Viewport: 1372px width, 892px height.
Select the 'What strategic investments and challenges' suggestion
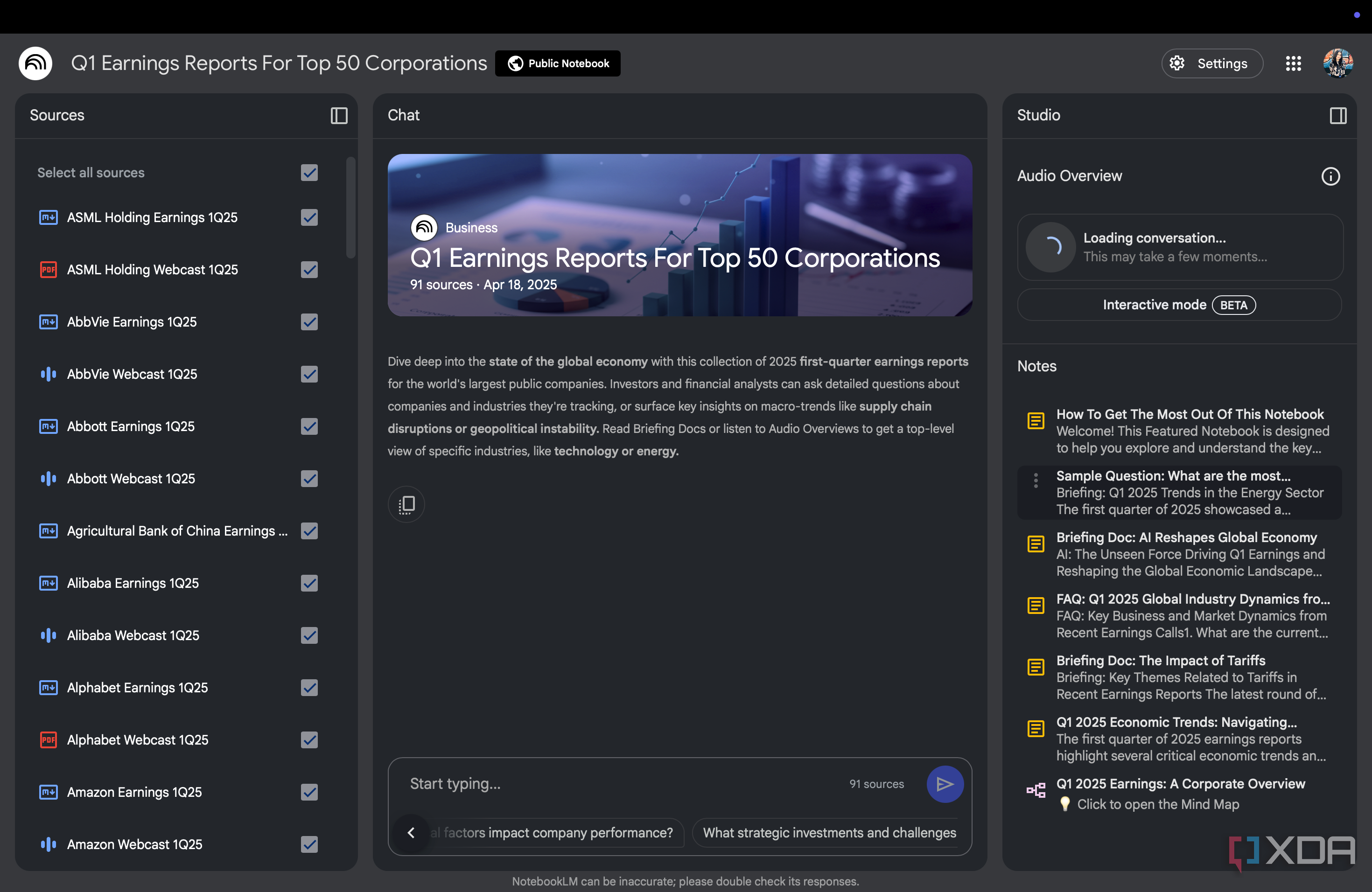click(x=829, y=833)
